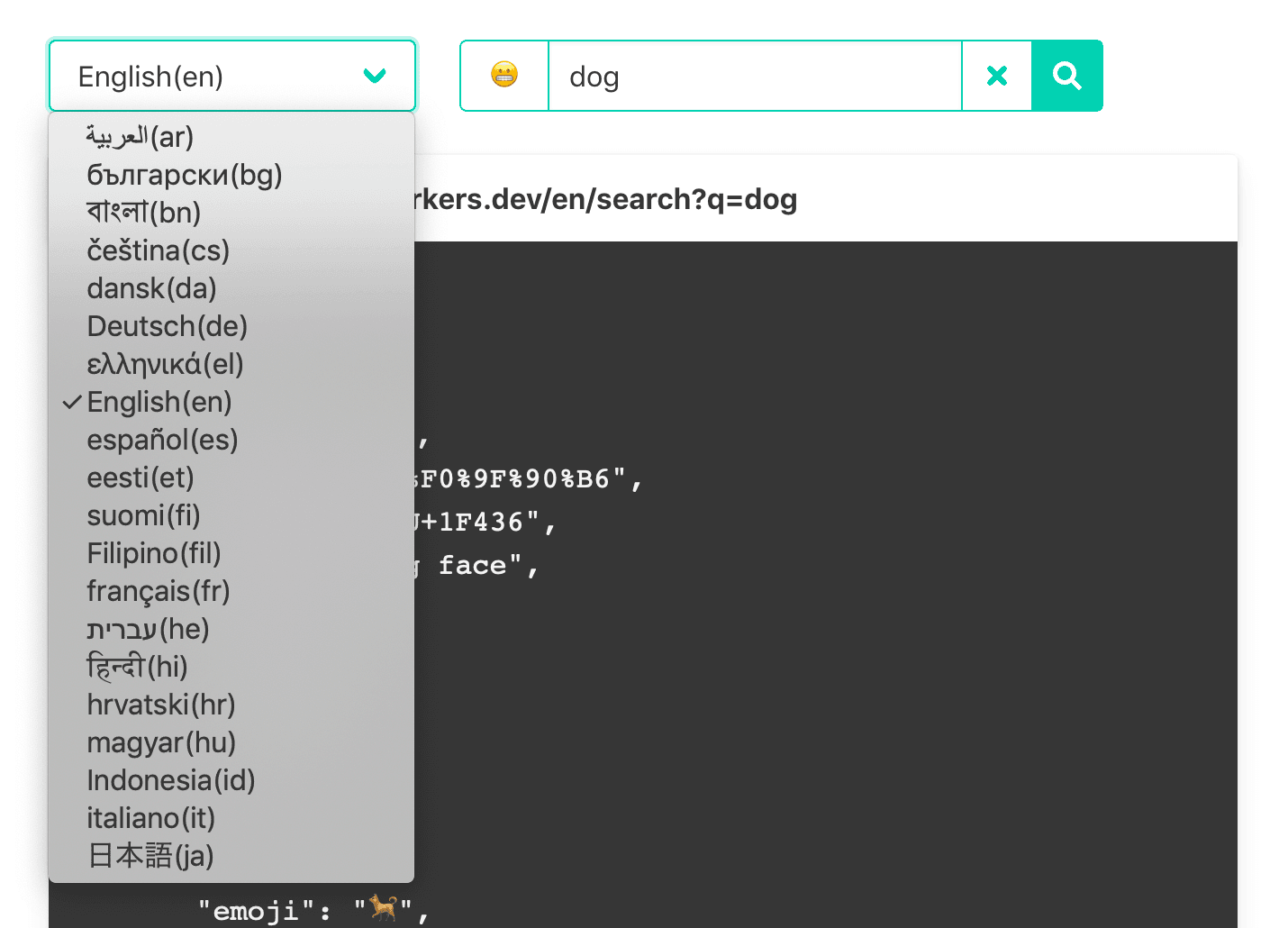Select Indonesia(id) language option
This screenshot has width=1288, height=928.
coord(171,780)
